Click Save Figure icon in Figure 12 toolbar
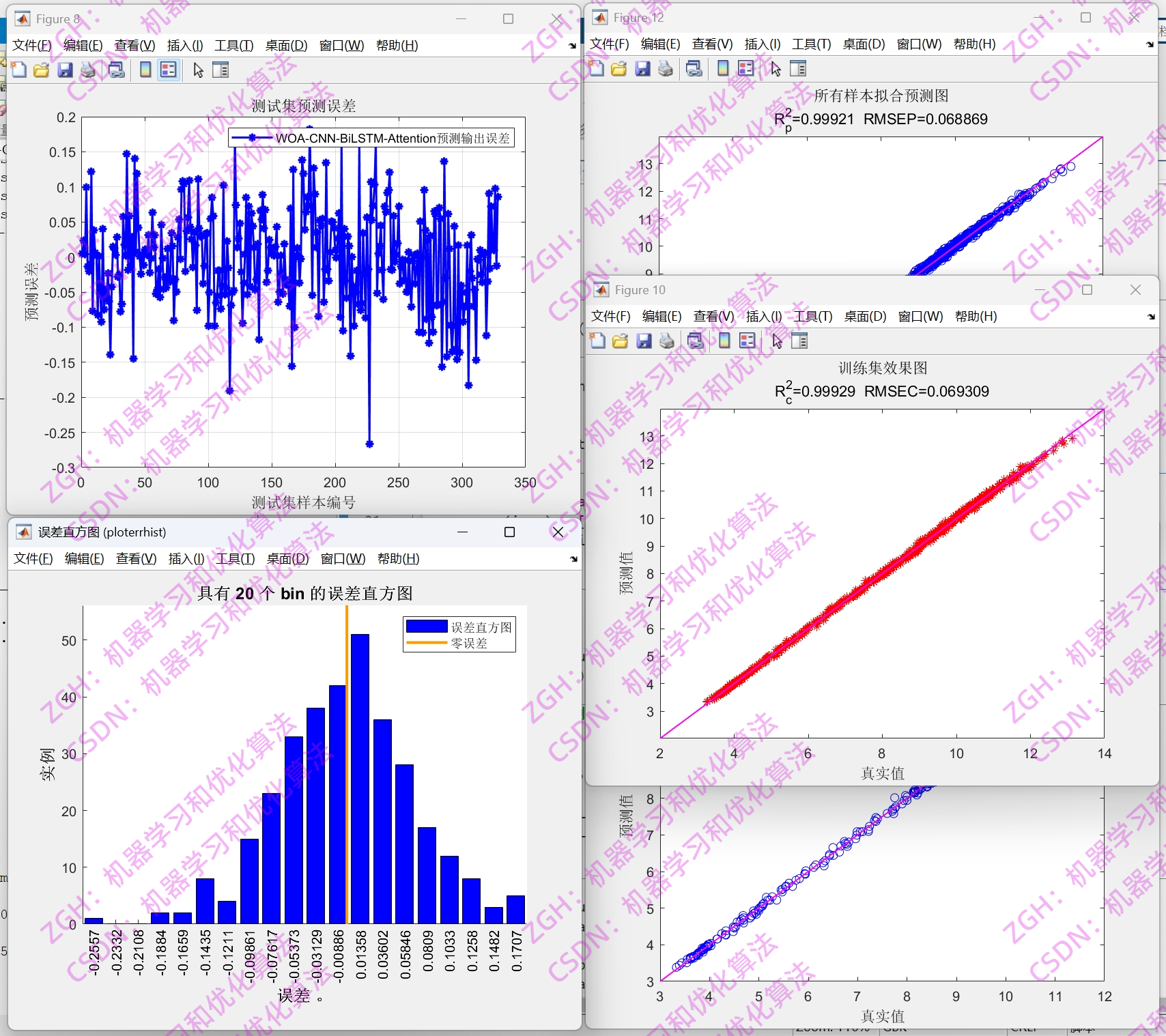The height and width of the screenshot is (1036, 1166). coord(642,68)
